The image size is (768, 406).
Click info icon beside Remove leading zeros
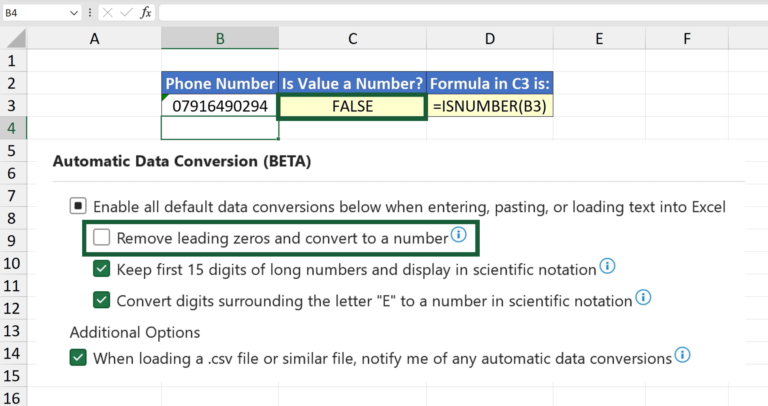[459, 235]
